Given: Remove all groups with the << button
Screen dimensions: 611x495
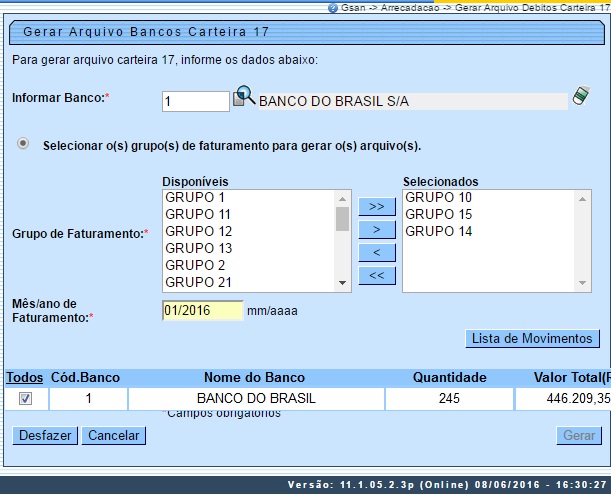Looking at the screenshot, I should coord(376,275).
